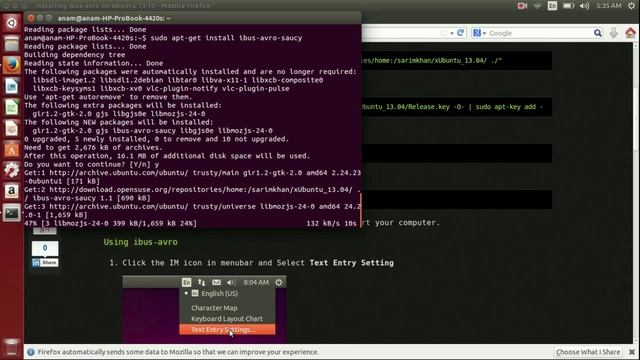Open the Files manager from the dock
The height and width of the screenshot is (360, 640).
point(11,44)
